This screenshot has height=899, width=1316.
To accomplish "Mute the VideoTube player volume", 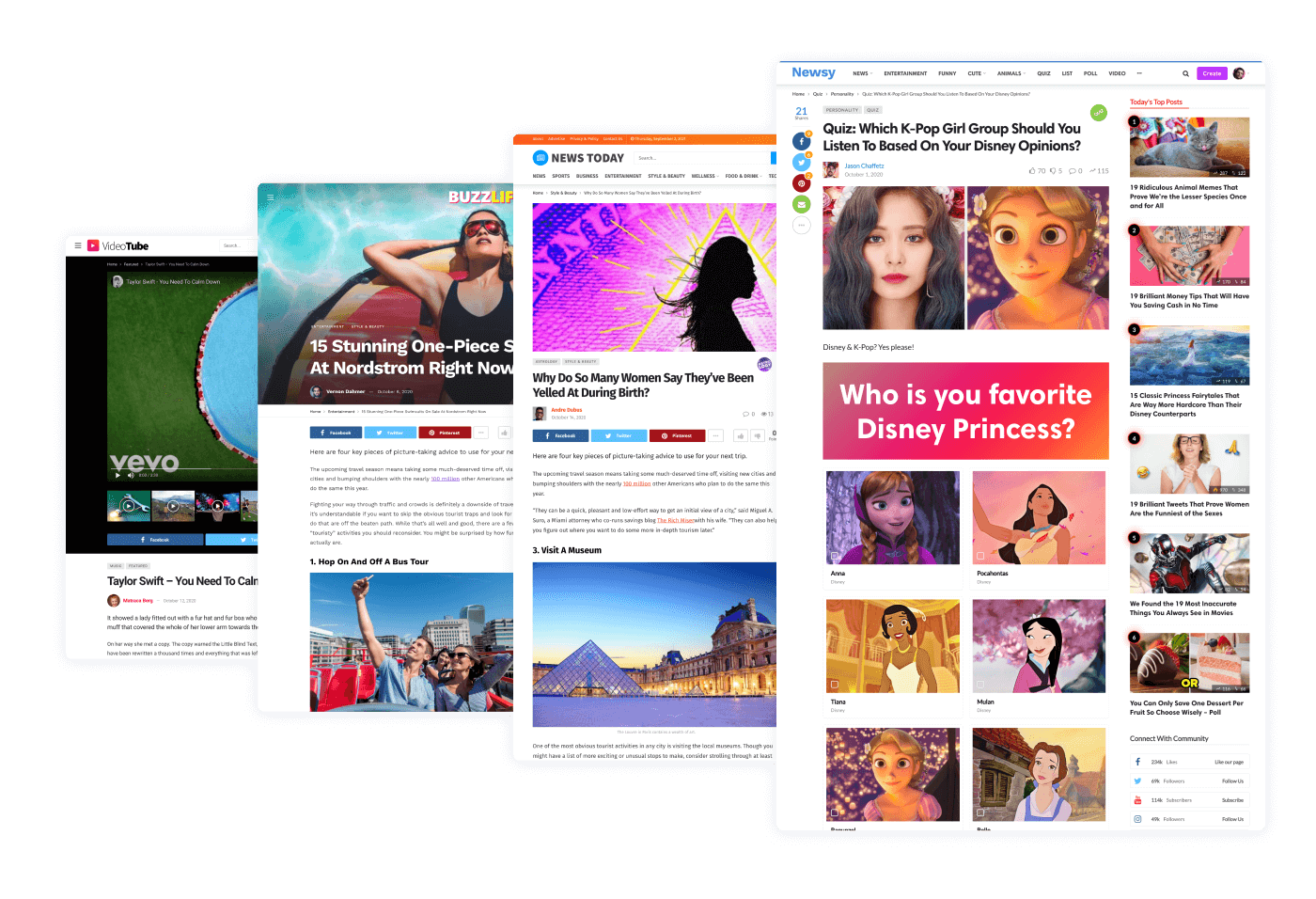I will click(131, 475).
